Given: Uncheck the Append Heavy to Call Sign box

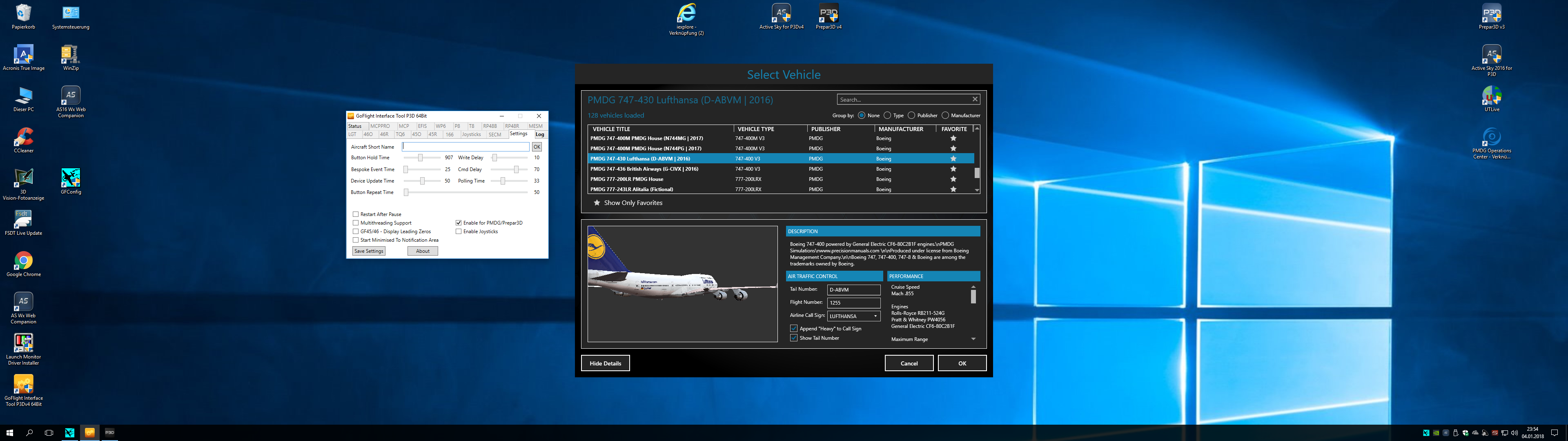Looking at the screenshot, I should pyautogui.click(x=794, y=328).
